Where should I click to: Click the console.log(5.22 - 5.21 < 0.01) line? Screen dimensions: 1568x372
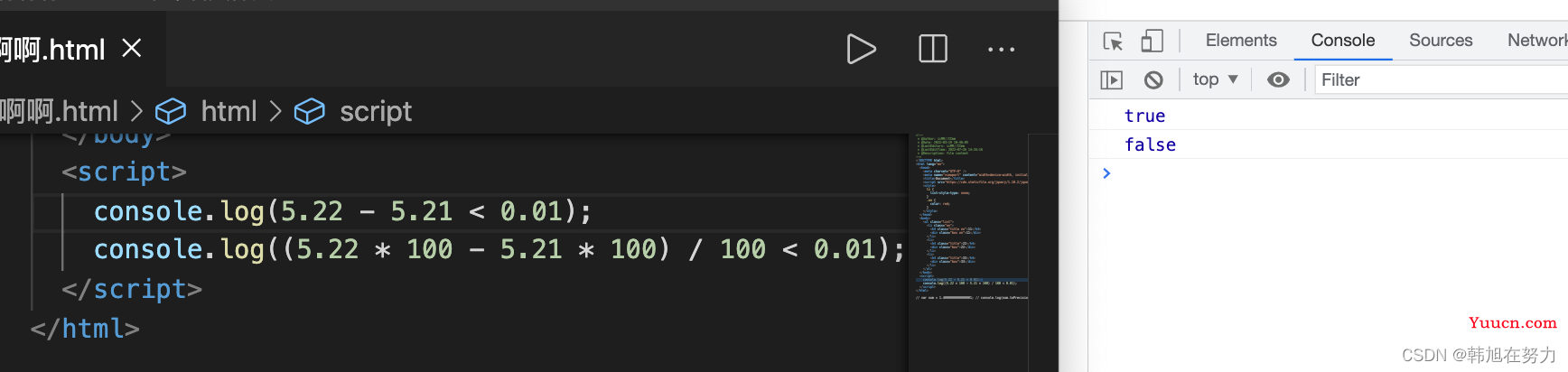coord(343,211)
